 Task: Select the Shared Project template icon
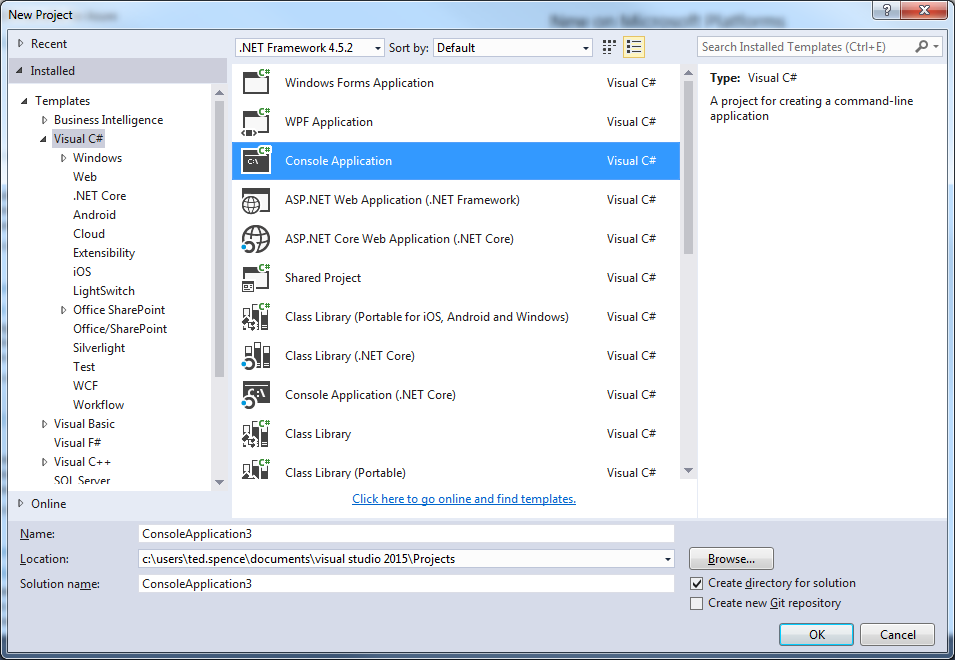(256, 278)
